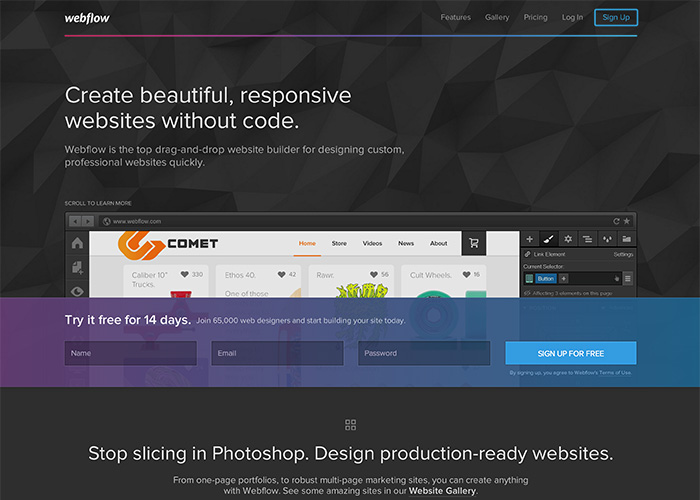This screenshot has height=500, width=700.
Task: Click the Log In link
Action: 572,17
